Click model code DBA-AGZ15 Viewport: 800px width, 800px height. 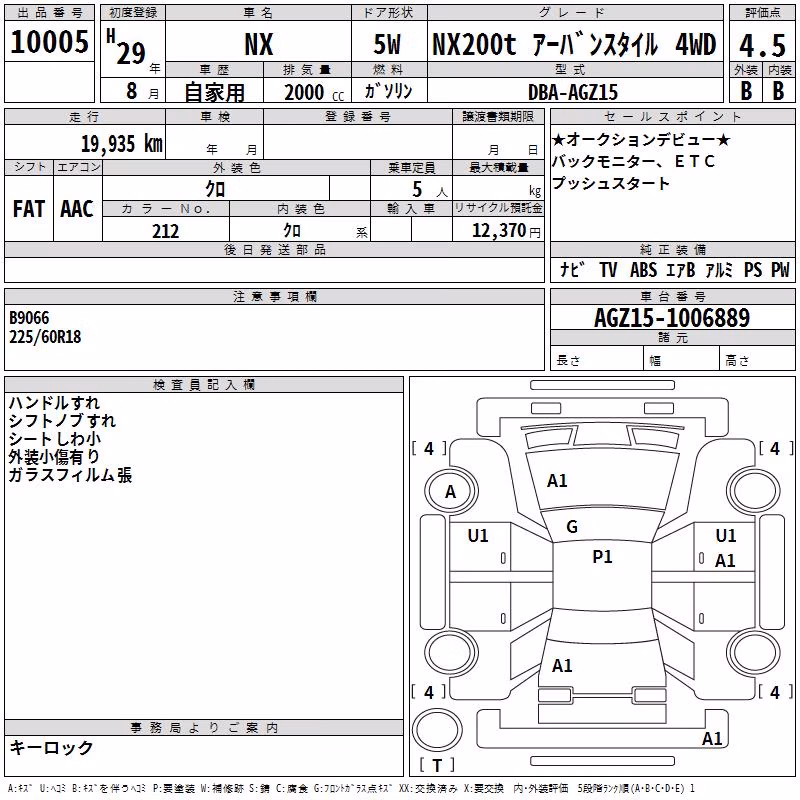click(573, 92)
